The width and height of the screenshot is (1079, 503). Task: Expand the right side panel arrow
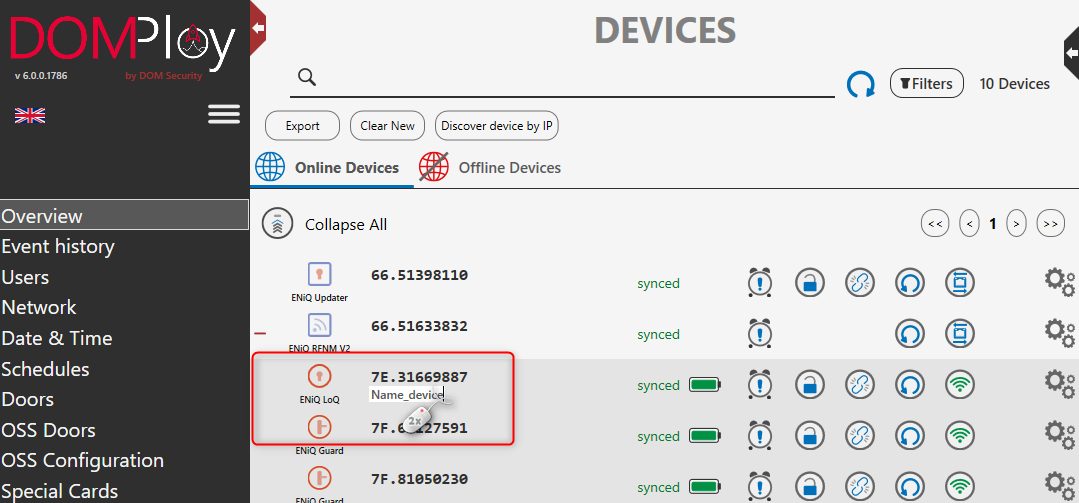1071,53
